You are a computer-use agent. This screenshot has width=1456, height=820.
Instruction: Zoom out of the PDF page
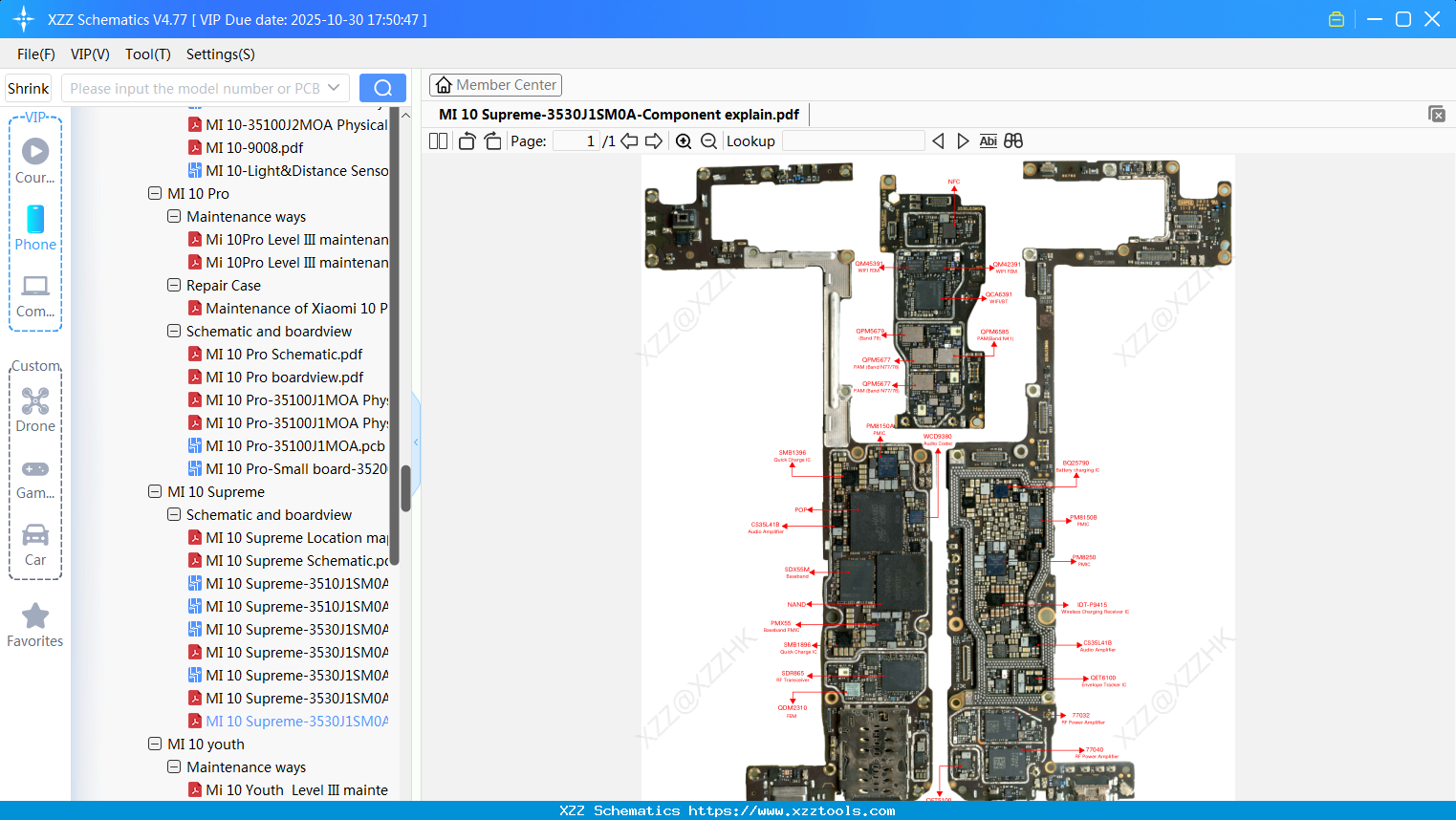pyautogui.click(x=708, y=140)
